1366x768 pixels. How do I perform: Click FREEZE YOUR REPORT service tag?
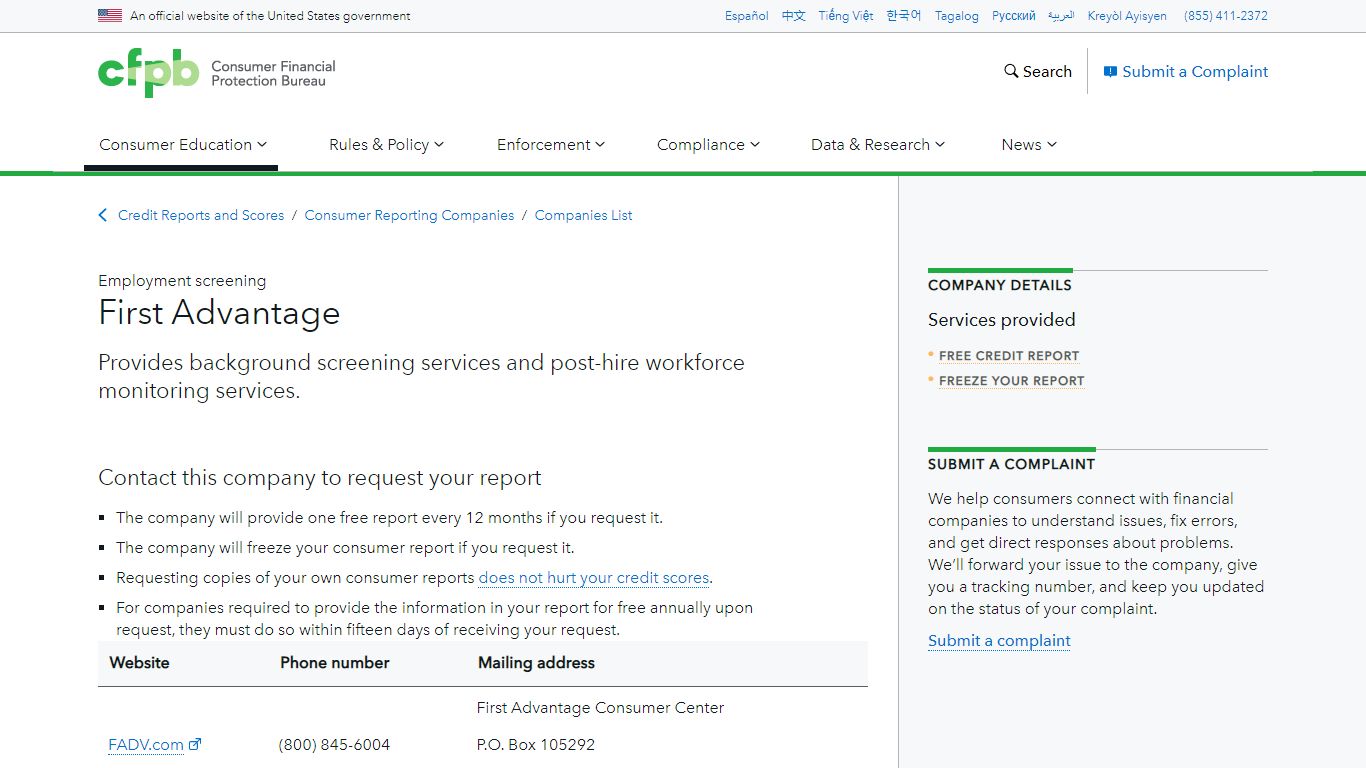pyautogui.click(x=1012, y=380)
